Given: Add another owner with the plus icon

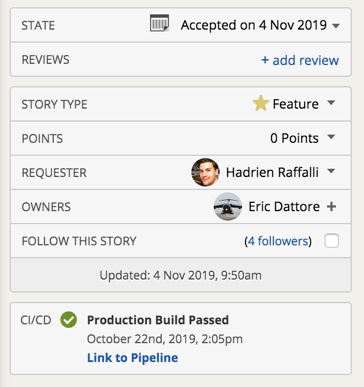Looking at the screenshot, I should click(x=331, y=207).
